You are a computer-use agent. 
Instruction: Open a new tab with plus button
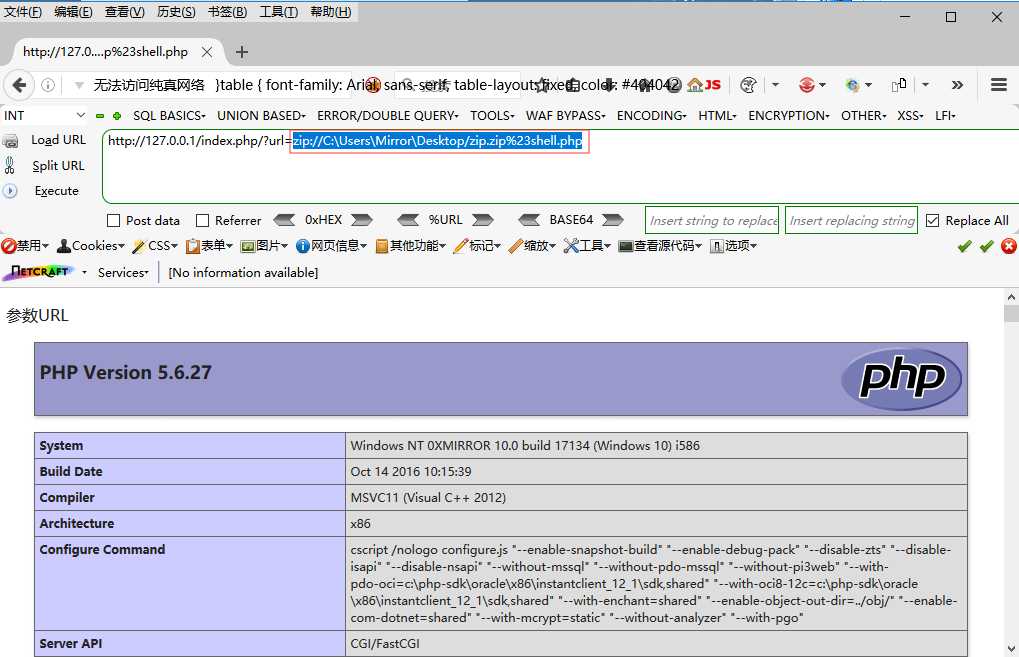[x=242, y=52]
